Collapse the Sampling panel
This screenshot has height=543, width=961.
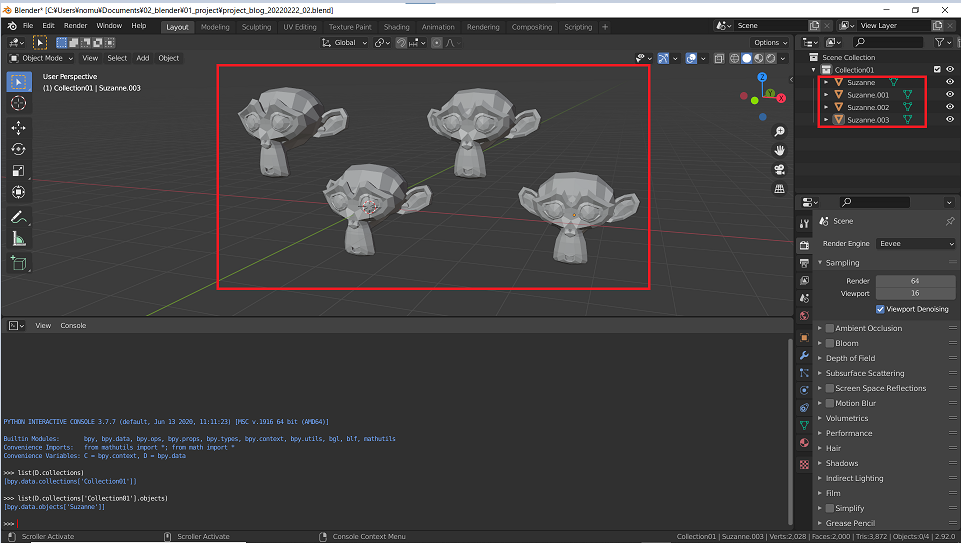click(842, 262)
